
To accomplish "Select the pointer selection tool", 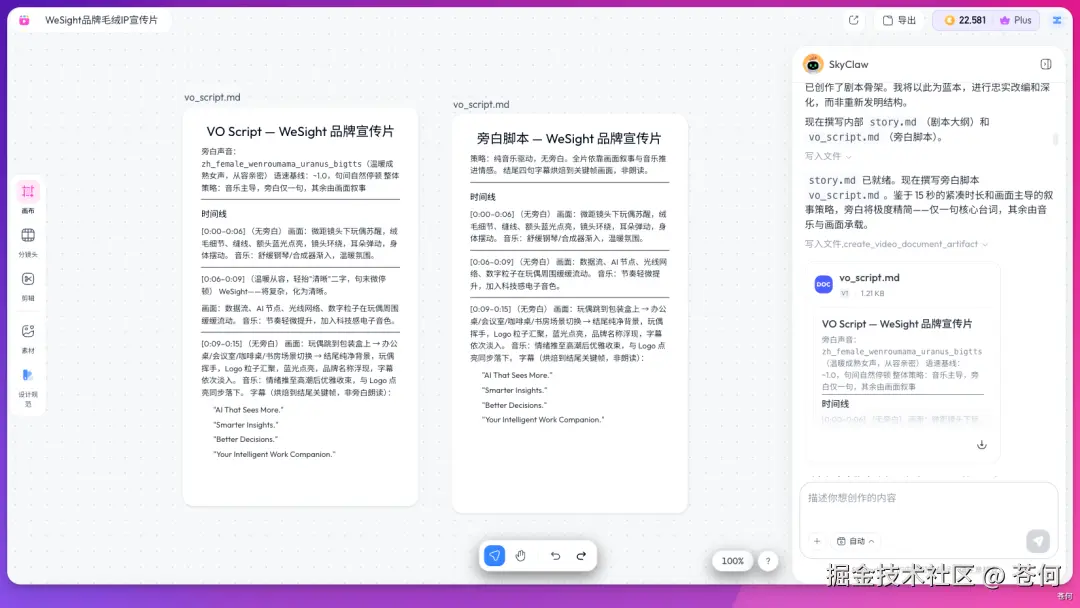I will pos(495,556).
